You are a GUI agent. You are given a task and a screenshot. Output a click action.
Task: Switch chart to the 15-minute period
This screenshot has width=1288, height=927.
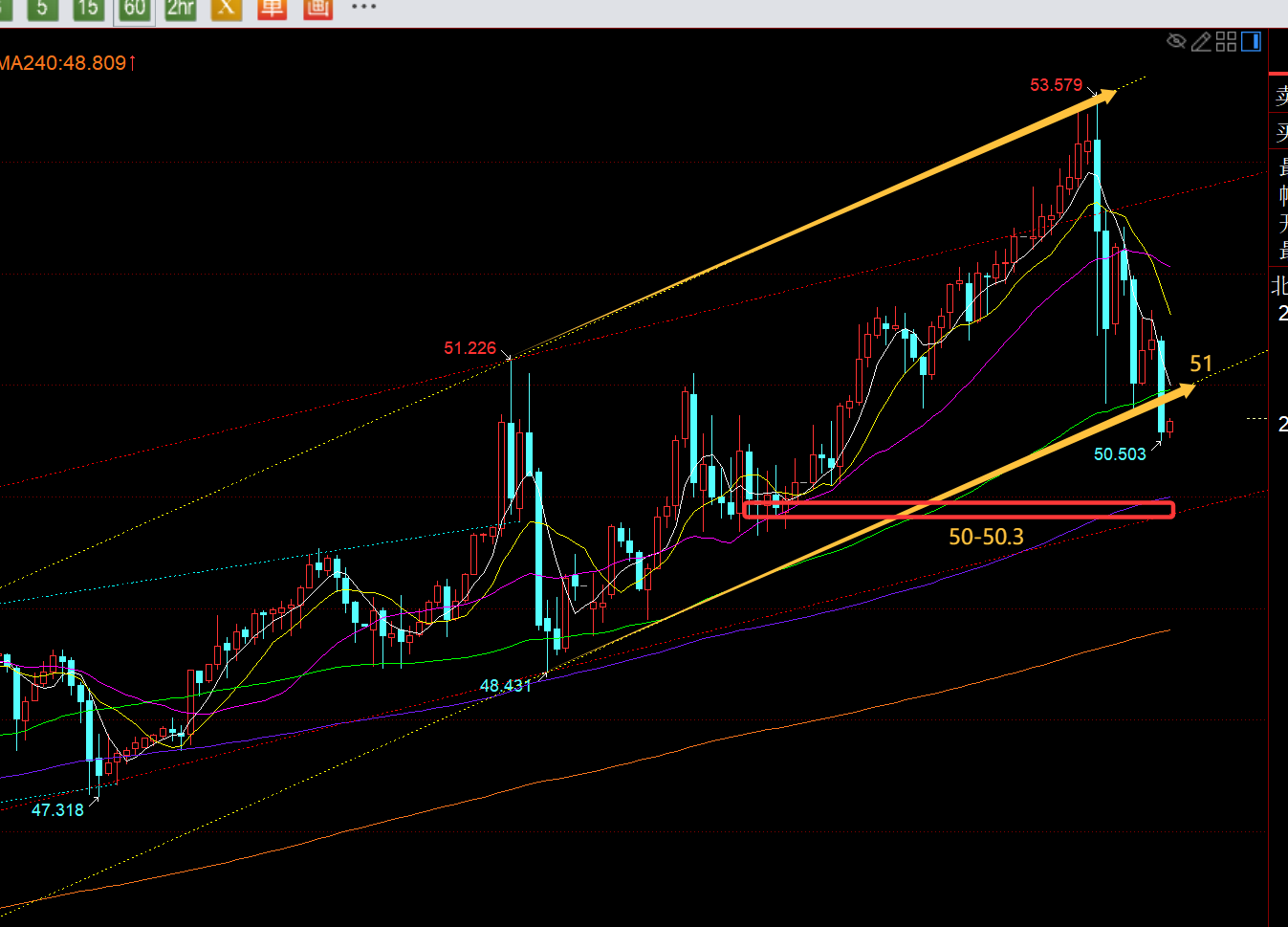[x=88, y=9]
